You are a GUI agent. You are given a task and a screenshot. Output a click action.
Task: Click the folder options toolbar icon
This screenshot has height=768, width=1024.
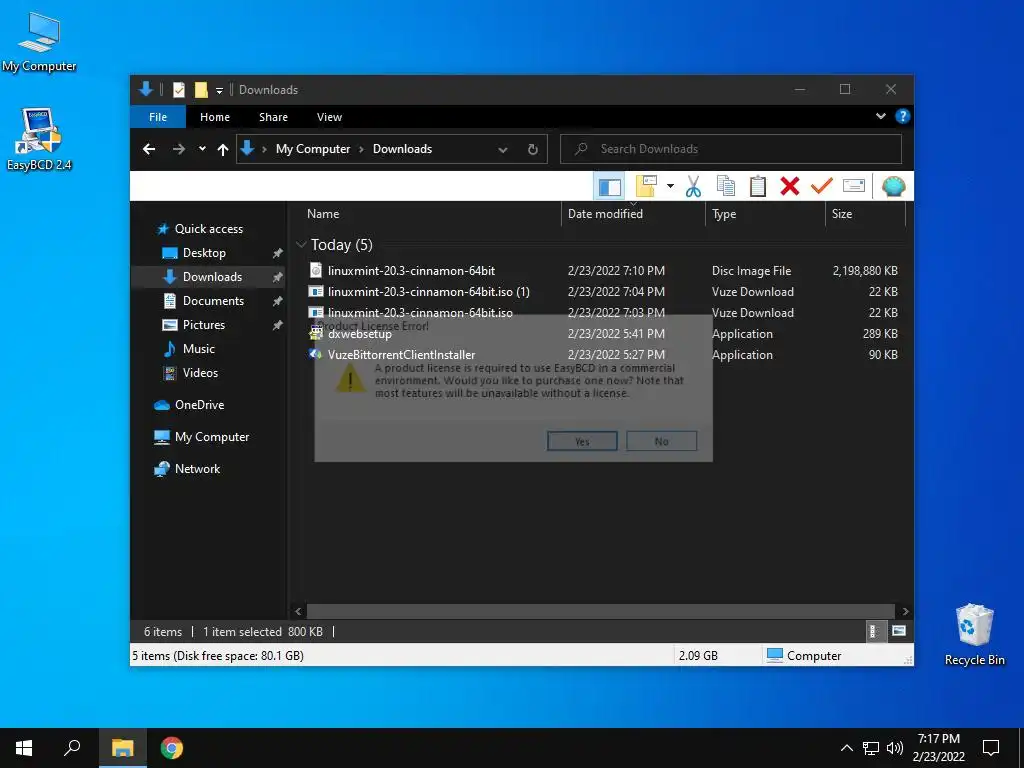click(x=645, y=187)
